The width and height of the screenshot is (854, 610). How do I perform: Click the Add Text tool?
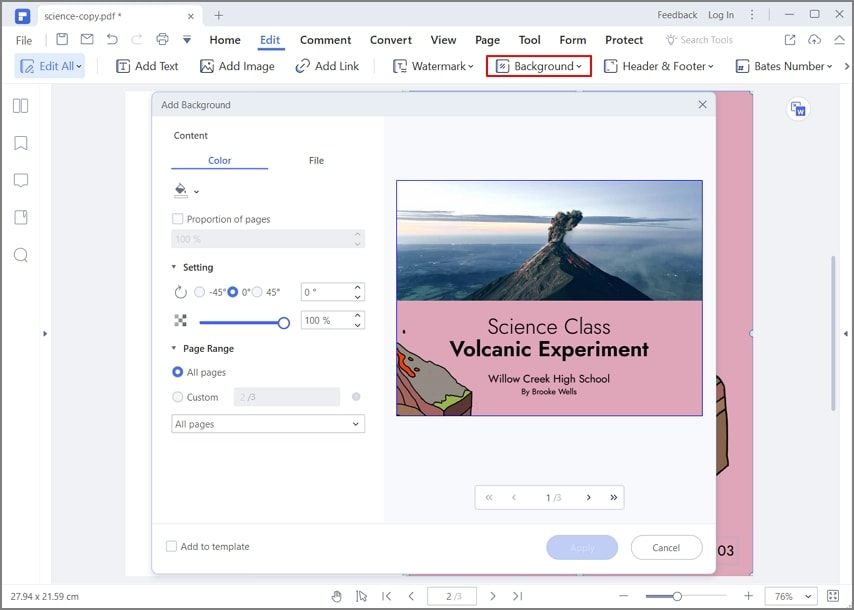(147, 66)
